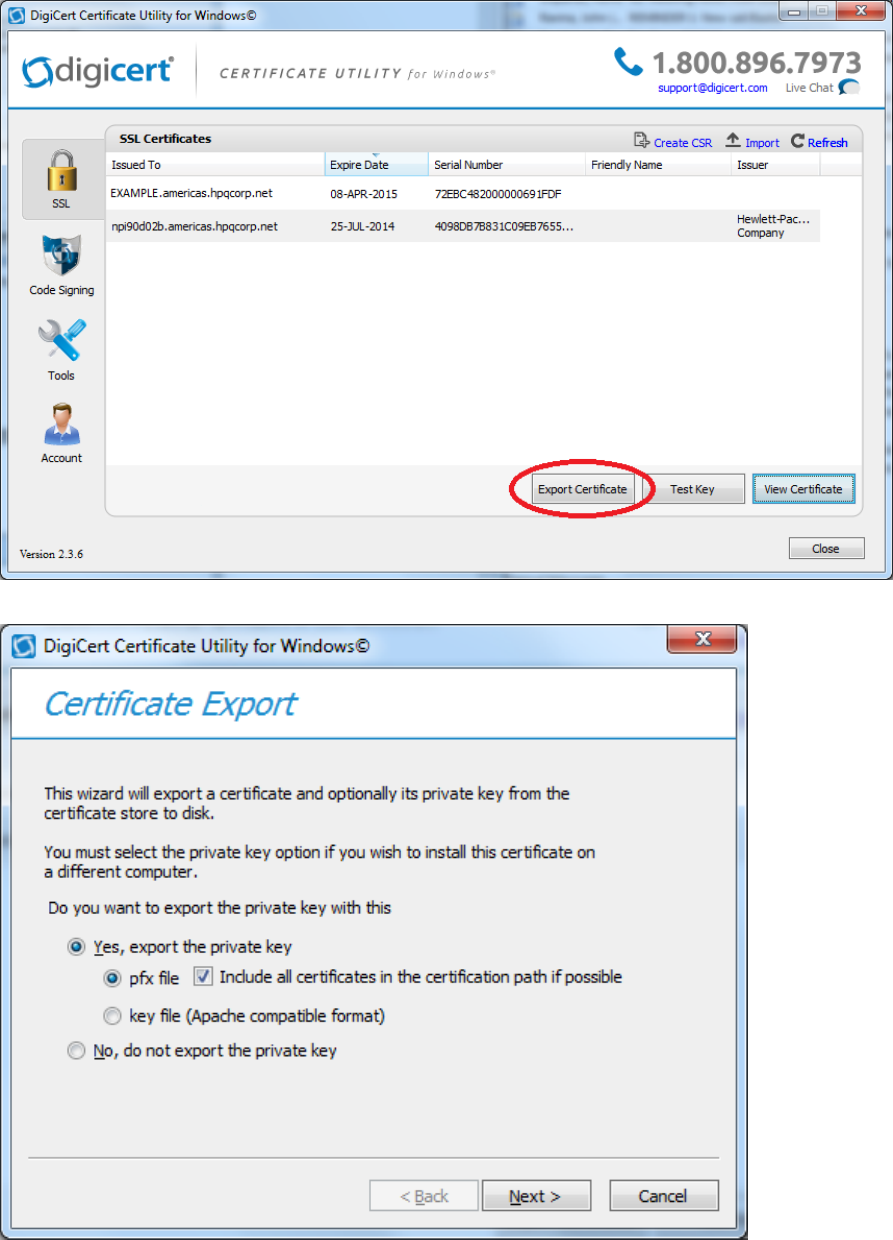Sort by Friendly Name column
This screenshot has width=893, height=1240.
click(x=658, y=165)
